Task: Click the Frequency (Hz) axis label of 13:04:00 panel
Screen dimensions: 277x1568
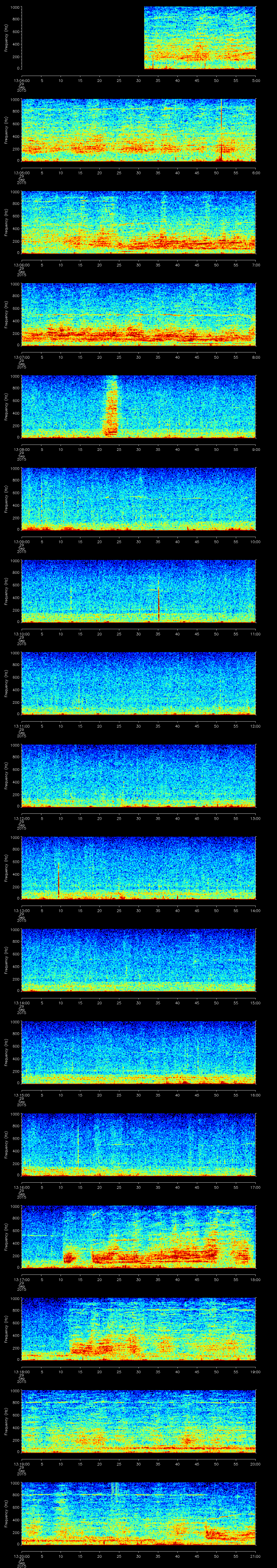Action: point(6,38)
